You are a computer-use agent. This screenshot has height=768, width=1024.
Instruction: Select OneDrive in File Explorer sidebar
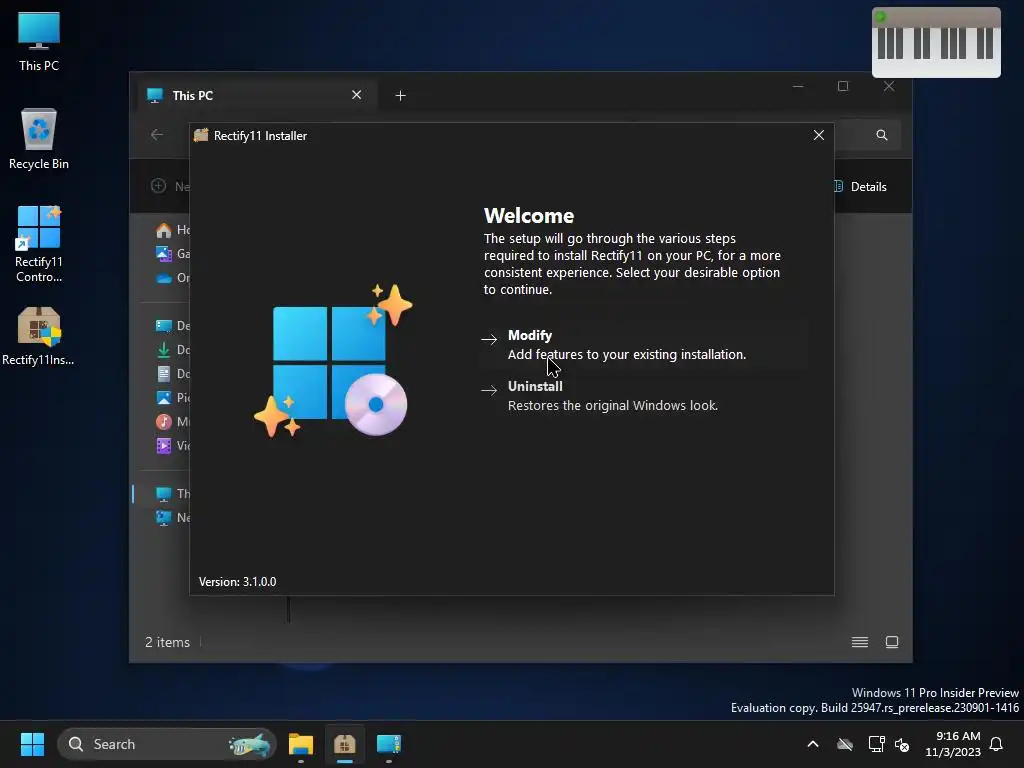(172, 278)
